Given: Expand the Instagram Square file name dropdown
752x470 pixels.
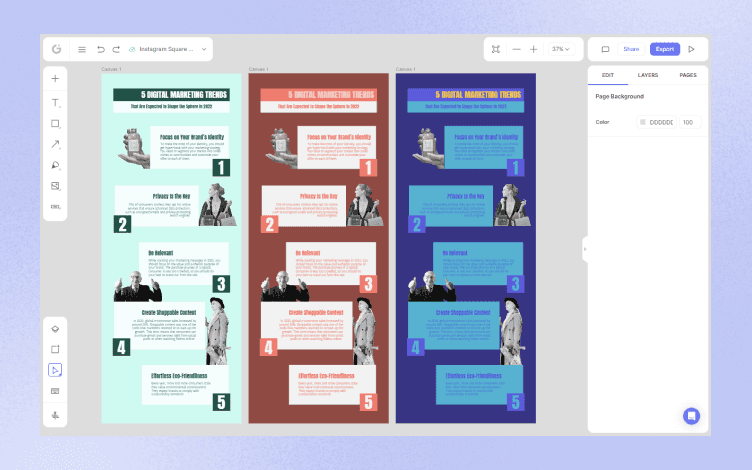Looking at the screenshot, I should click(204, 49).
